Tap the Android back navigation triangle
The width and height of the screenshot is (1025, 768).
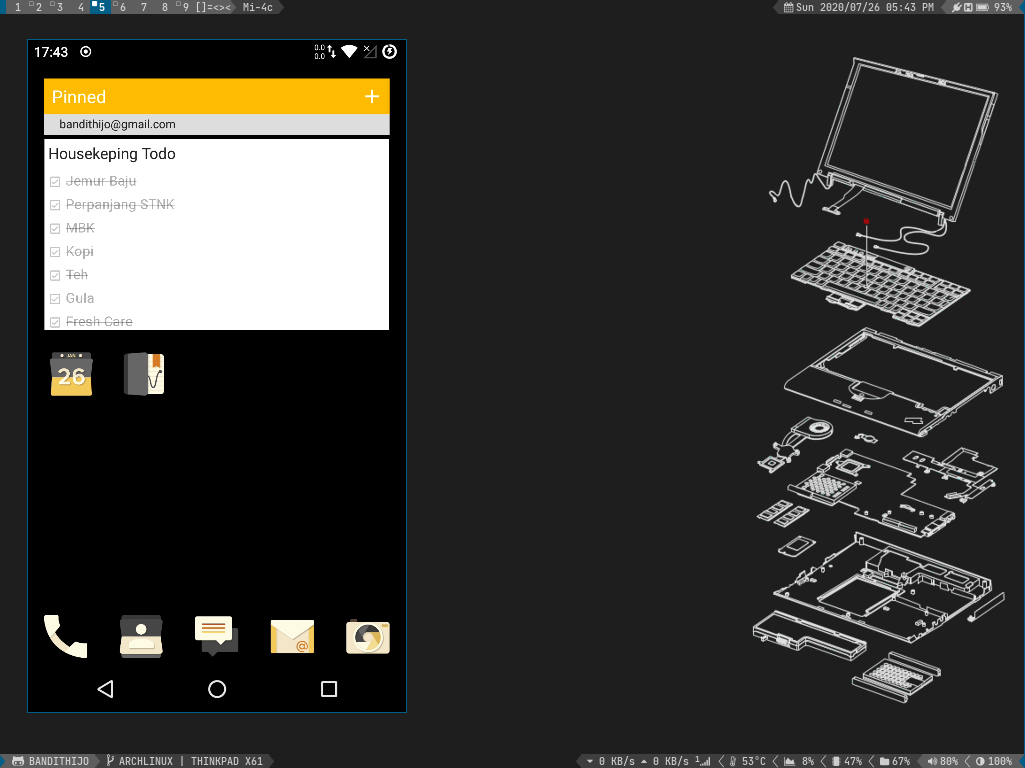(105, 689)
